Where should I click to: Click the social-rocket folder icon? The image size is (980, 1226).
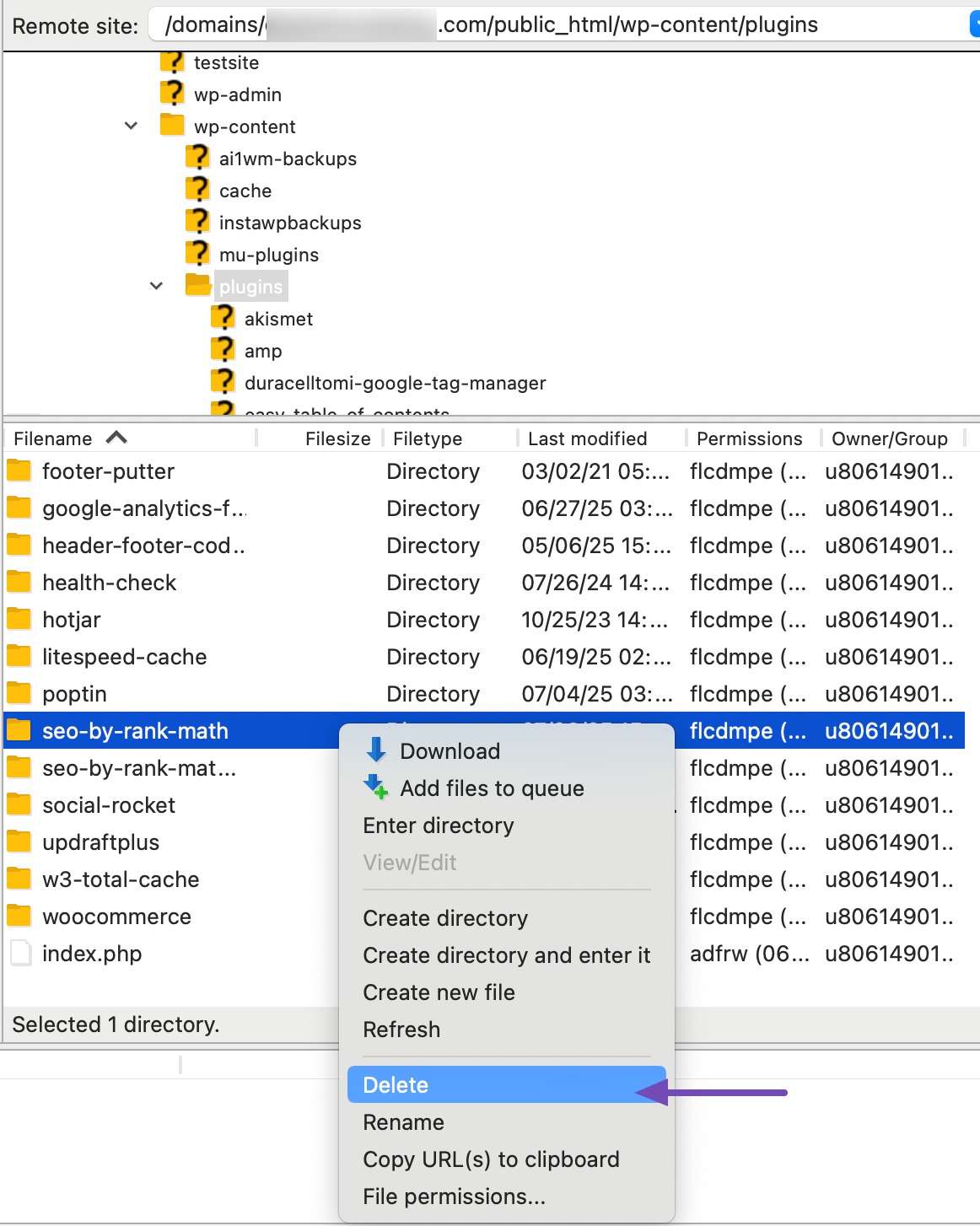click(19, 804)
